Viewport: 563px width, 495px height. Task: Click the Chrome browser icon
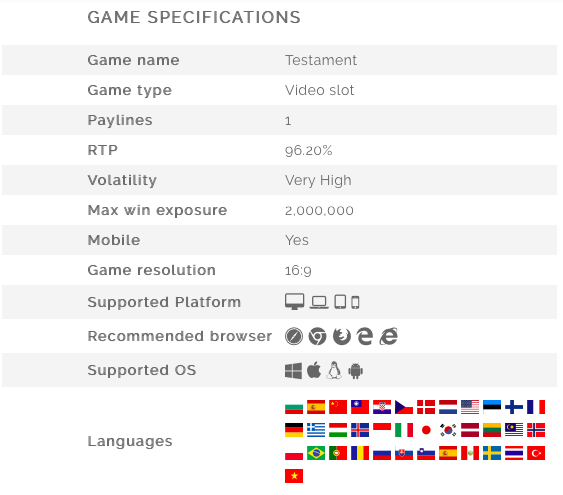pos(318,336)
